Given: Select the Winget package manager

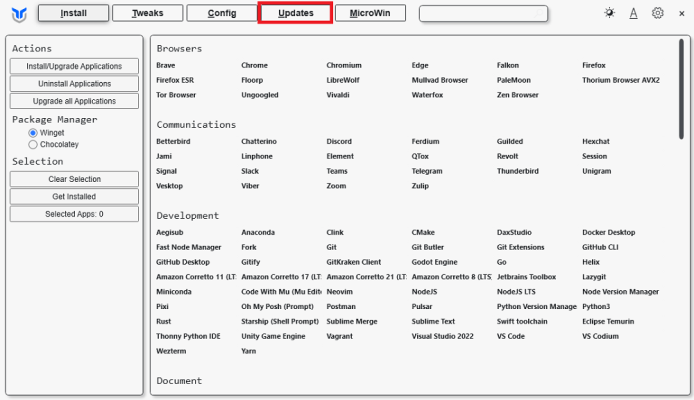Looking at the screenshot, I should (33, 132).
